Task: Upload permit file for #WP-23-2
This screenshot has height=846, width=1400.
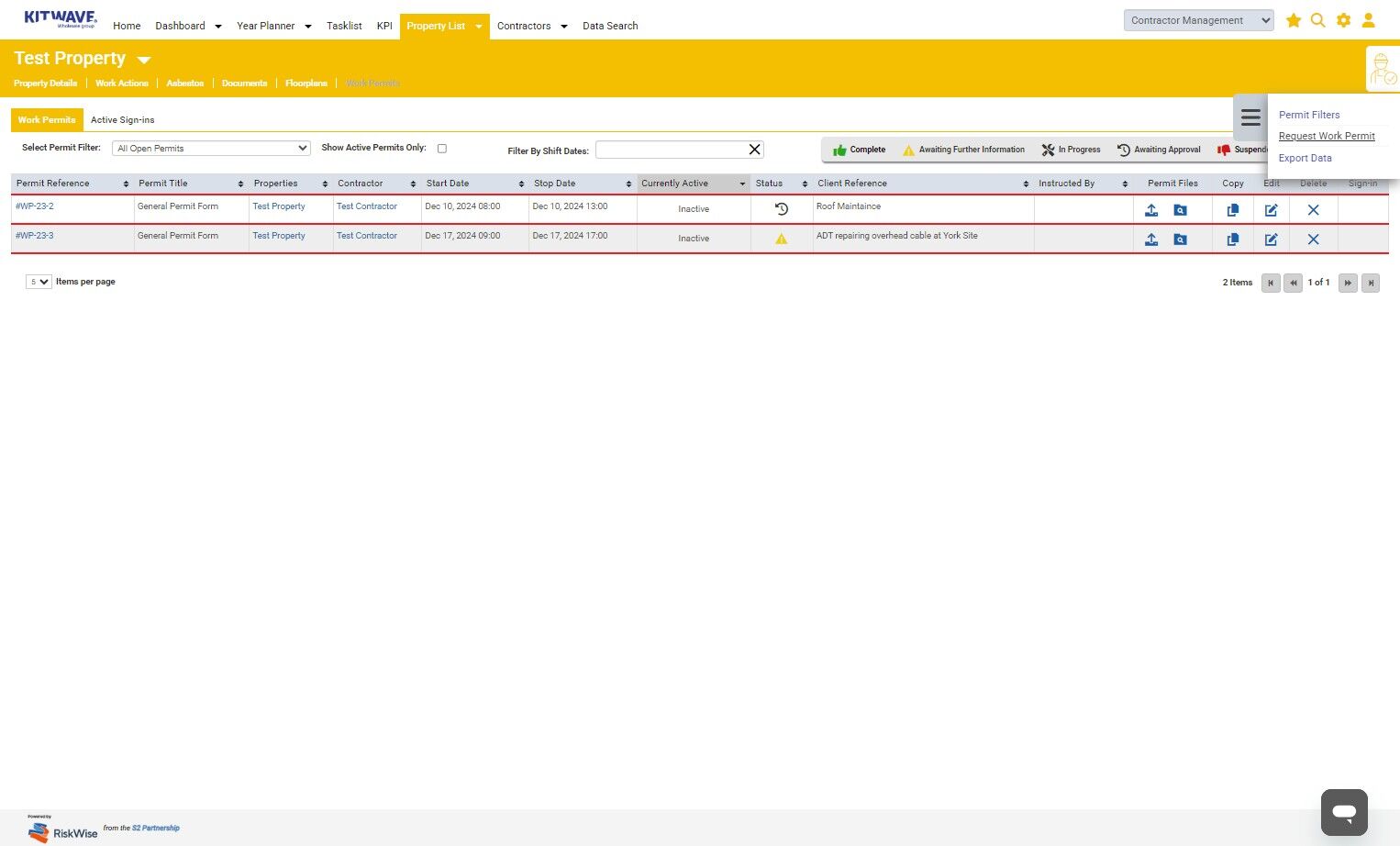Action: coord(1151,210)
